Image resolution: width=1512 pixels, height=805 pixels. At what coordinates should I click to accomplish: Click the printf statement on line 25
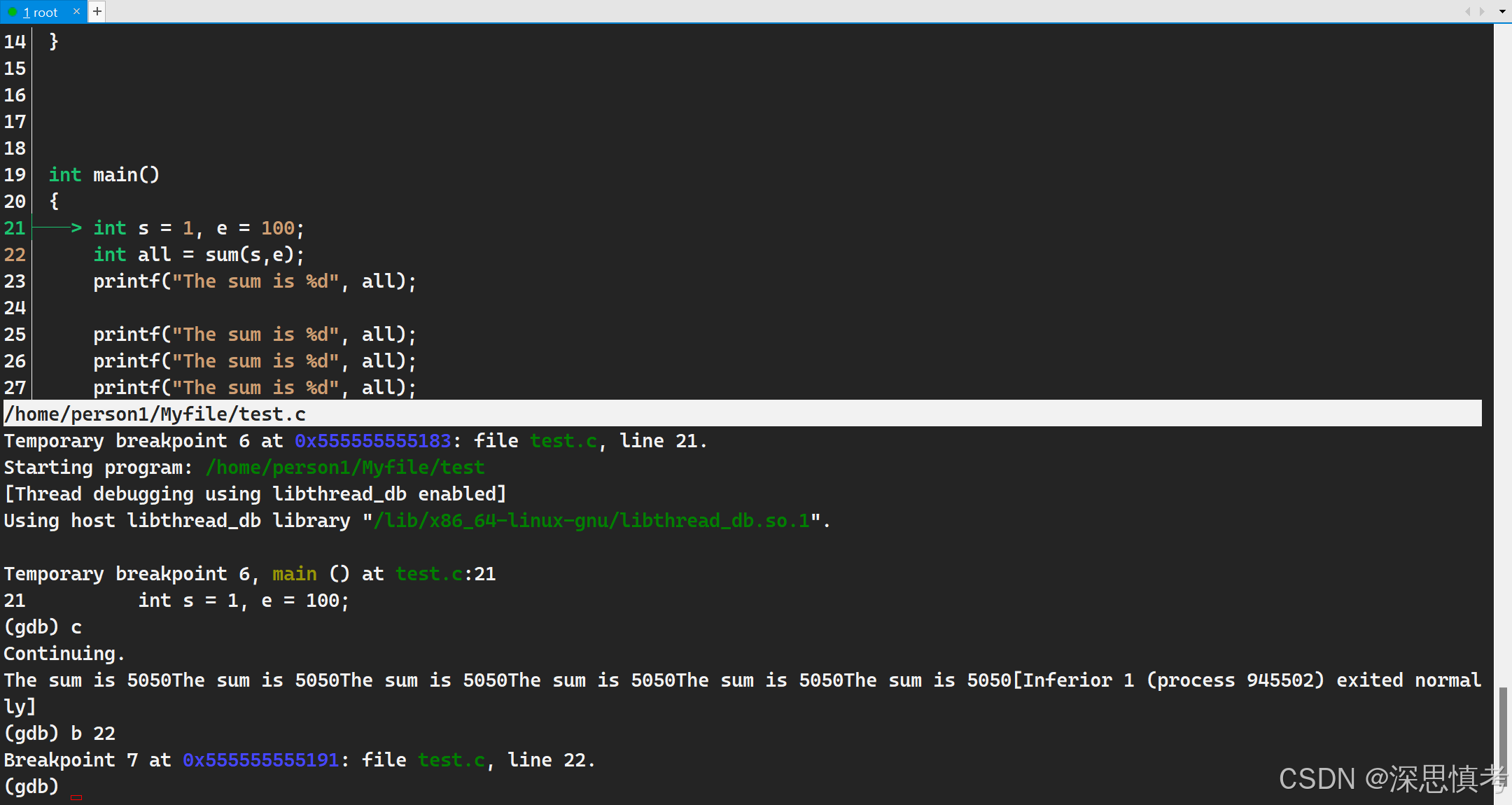[254, 335]
